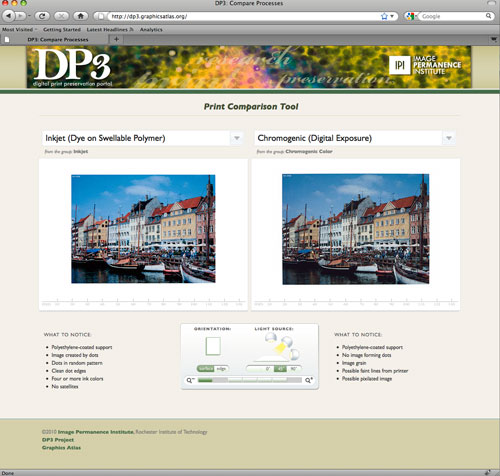
Task: Click the DP3 logo in banner
Action: (72, 67)
